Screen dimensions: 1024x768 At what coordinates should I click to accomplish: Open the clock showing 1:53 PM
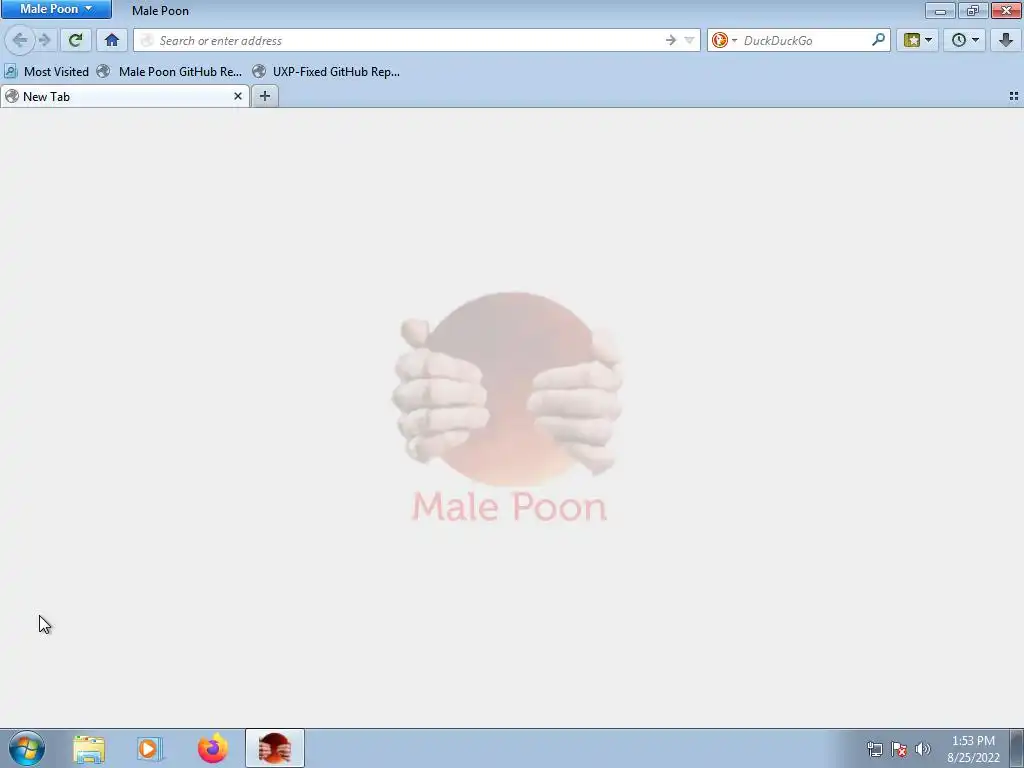(973, 749)
